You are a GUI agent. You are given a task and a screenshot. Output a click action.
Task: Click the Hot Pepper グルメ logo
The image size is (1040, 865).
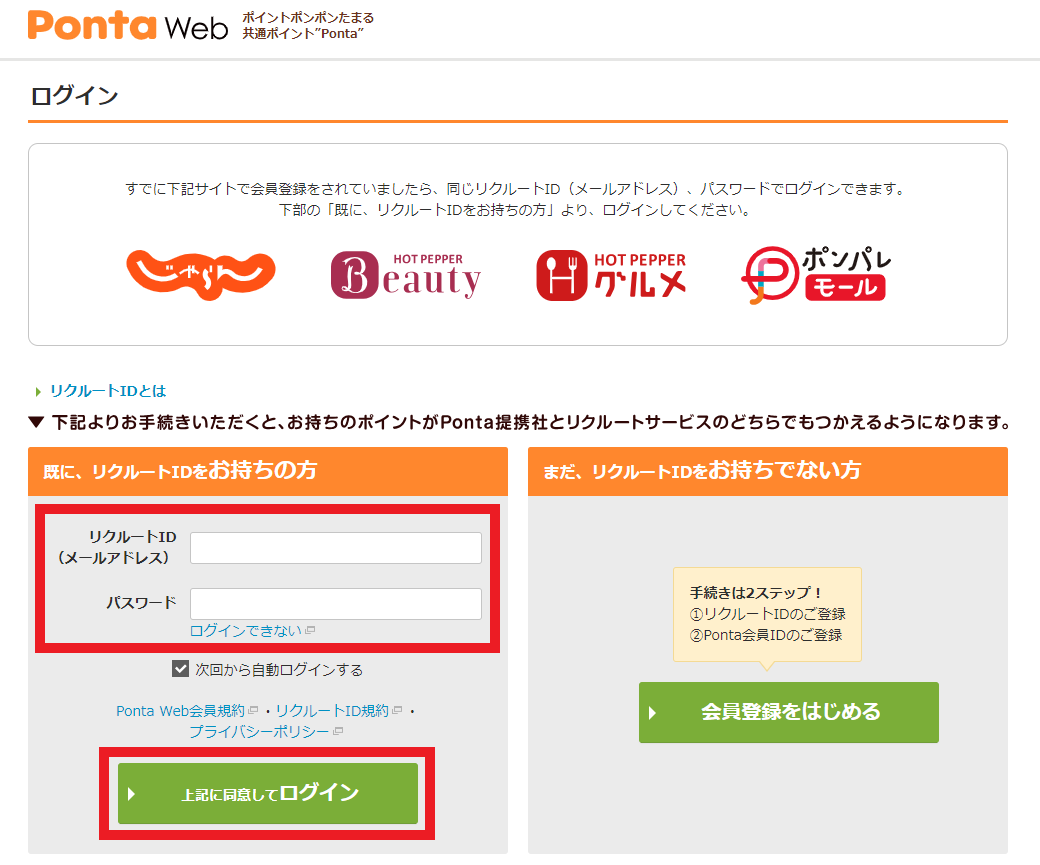611,275
